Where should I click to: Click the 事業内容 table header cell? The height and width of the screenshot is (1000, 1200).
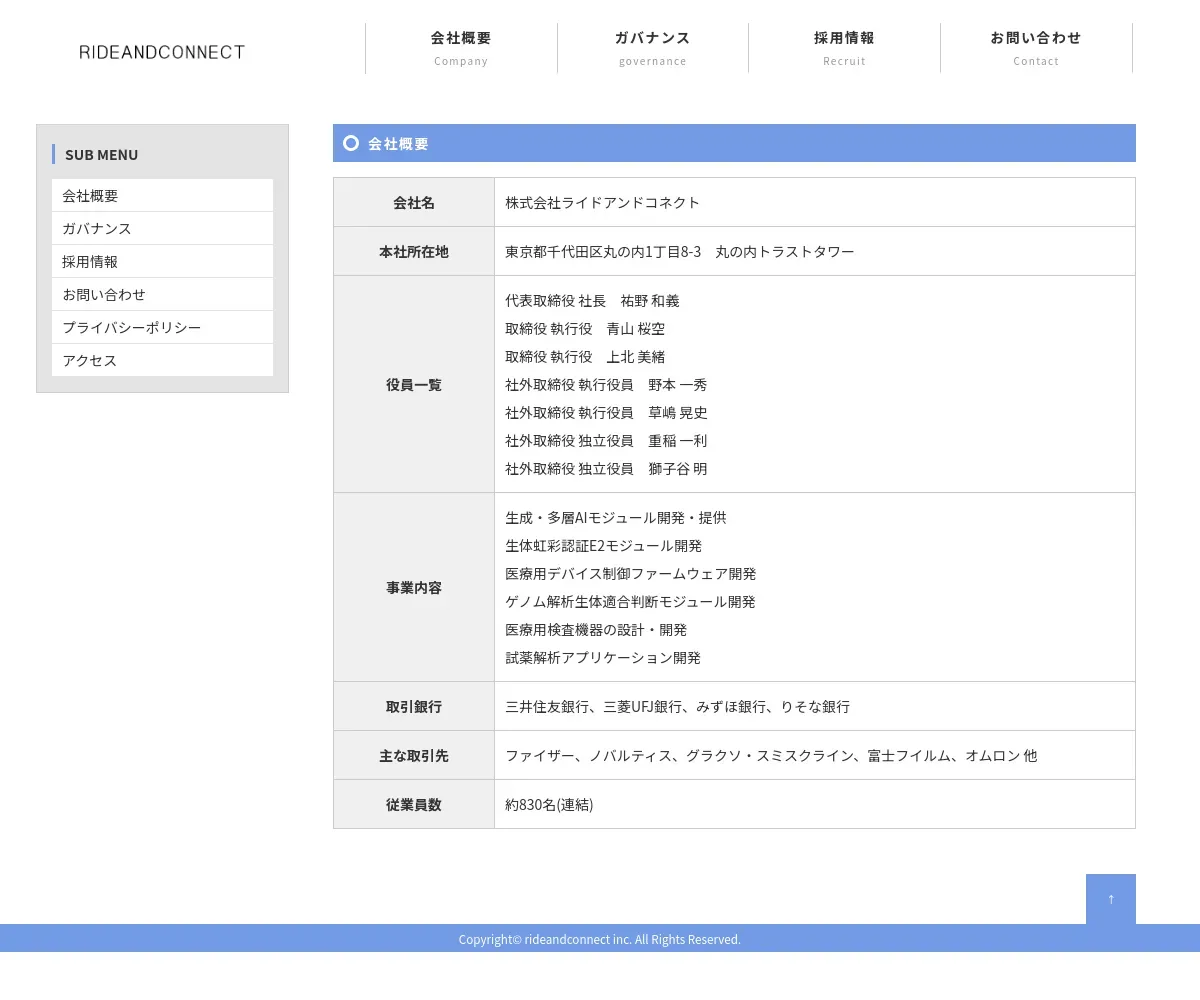[x=414, y=587]
